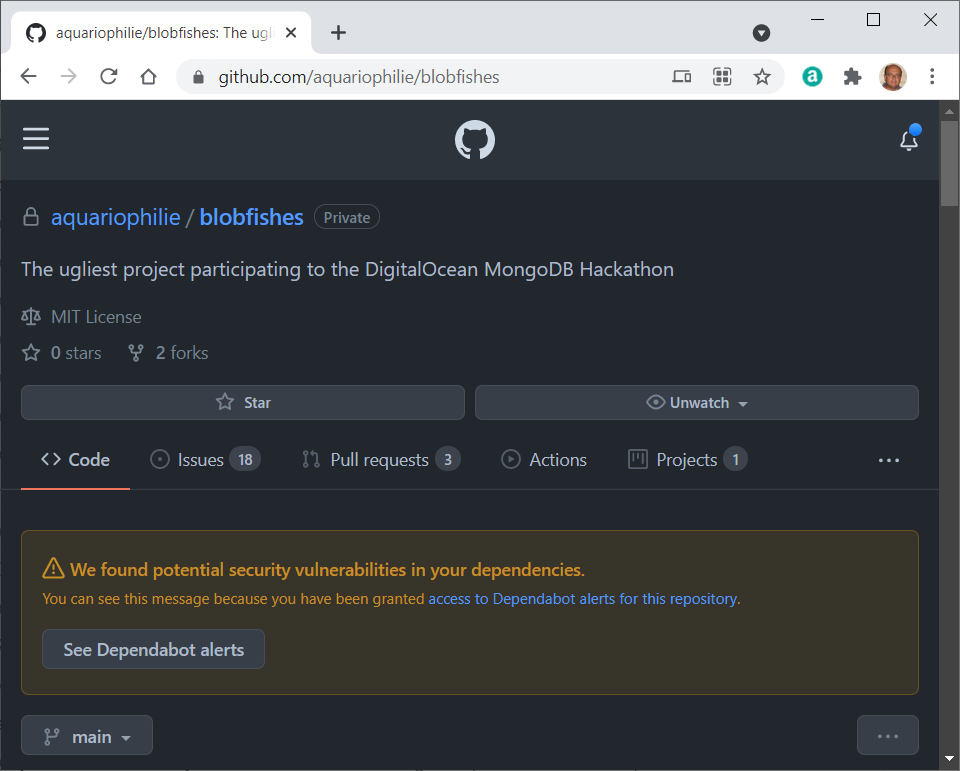
Task: Click the Actions play-circle icon
Action: coord(510,459)
